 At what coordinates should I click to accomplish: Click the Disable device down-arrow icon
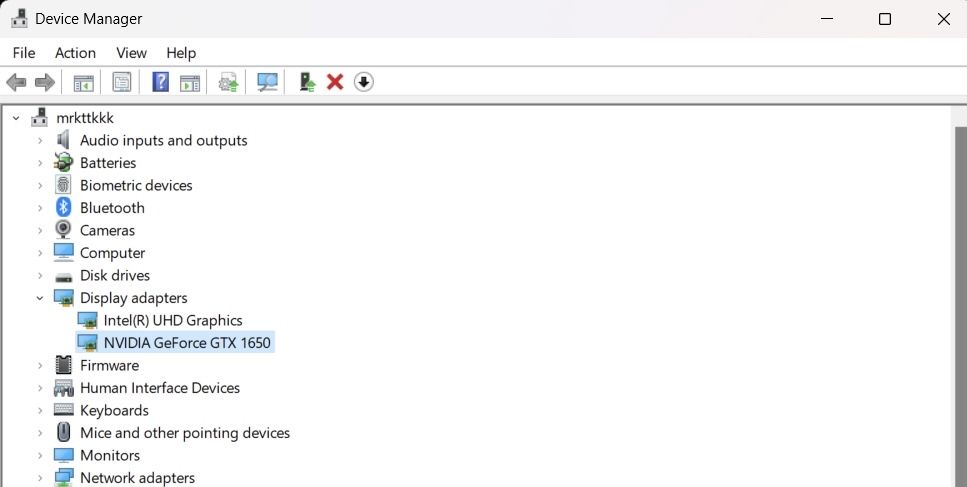364,82
